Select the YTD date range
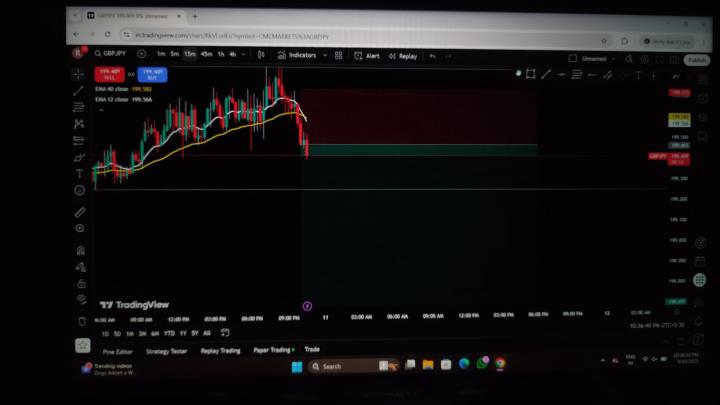 click(169, 333)
